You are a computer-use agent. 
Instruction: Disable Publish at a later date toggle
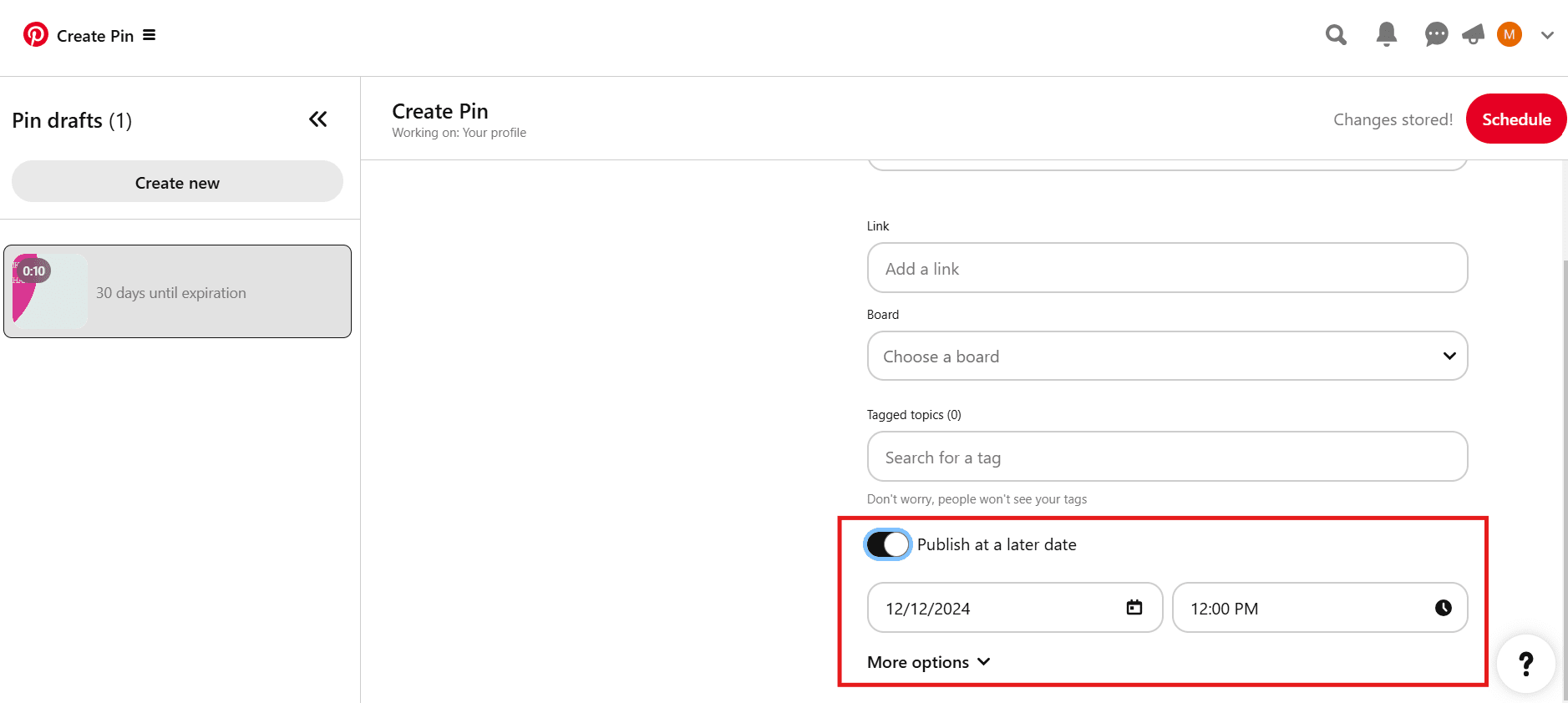887,544
